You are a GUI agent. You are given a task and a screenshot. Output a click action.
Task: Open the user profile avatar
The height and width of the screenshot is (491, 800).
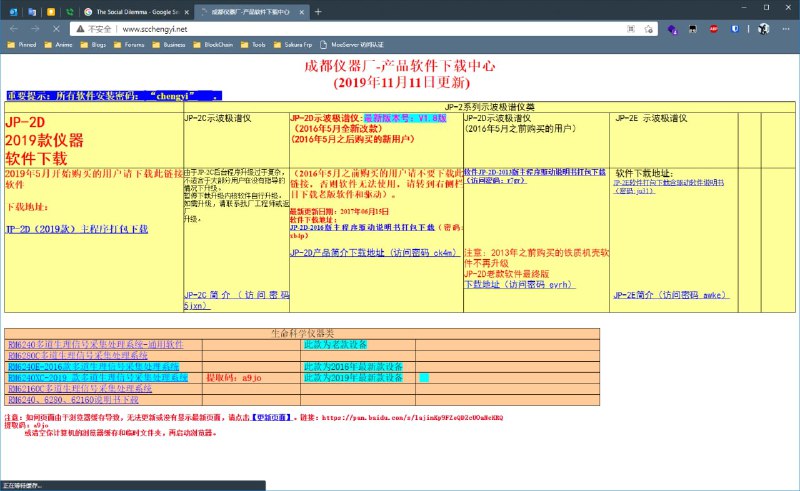[x=763, y=29]
